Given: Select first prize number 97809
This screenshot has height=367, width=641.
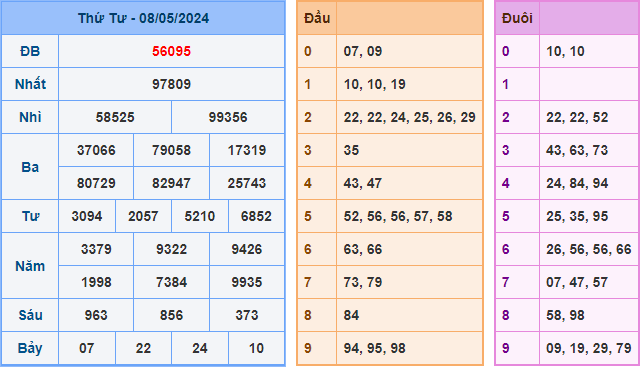Looking at the screenshot, I should 171,84.
